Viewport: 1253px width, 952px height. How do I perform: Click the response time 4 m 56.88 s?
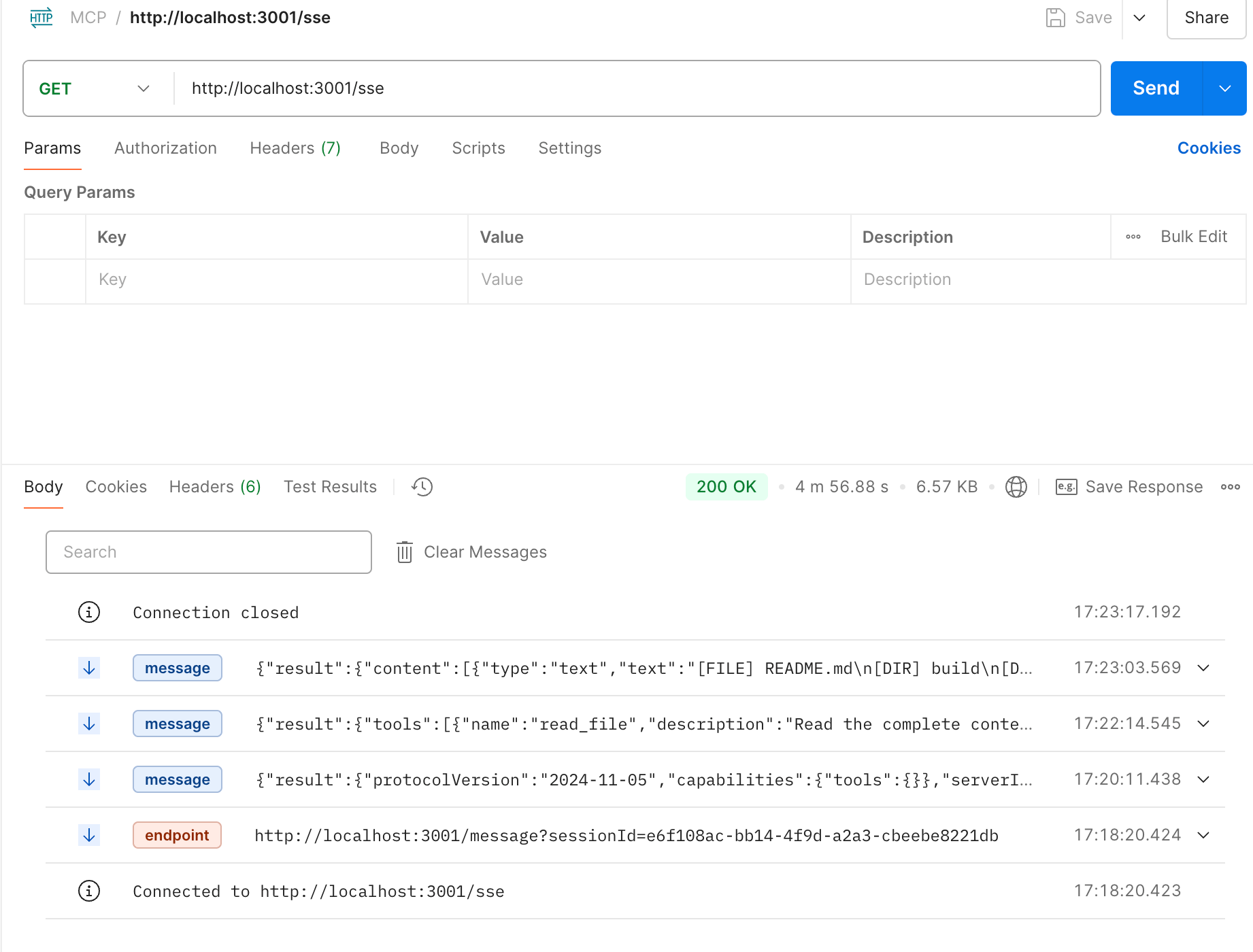click(841, 487)
